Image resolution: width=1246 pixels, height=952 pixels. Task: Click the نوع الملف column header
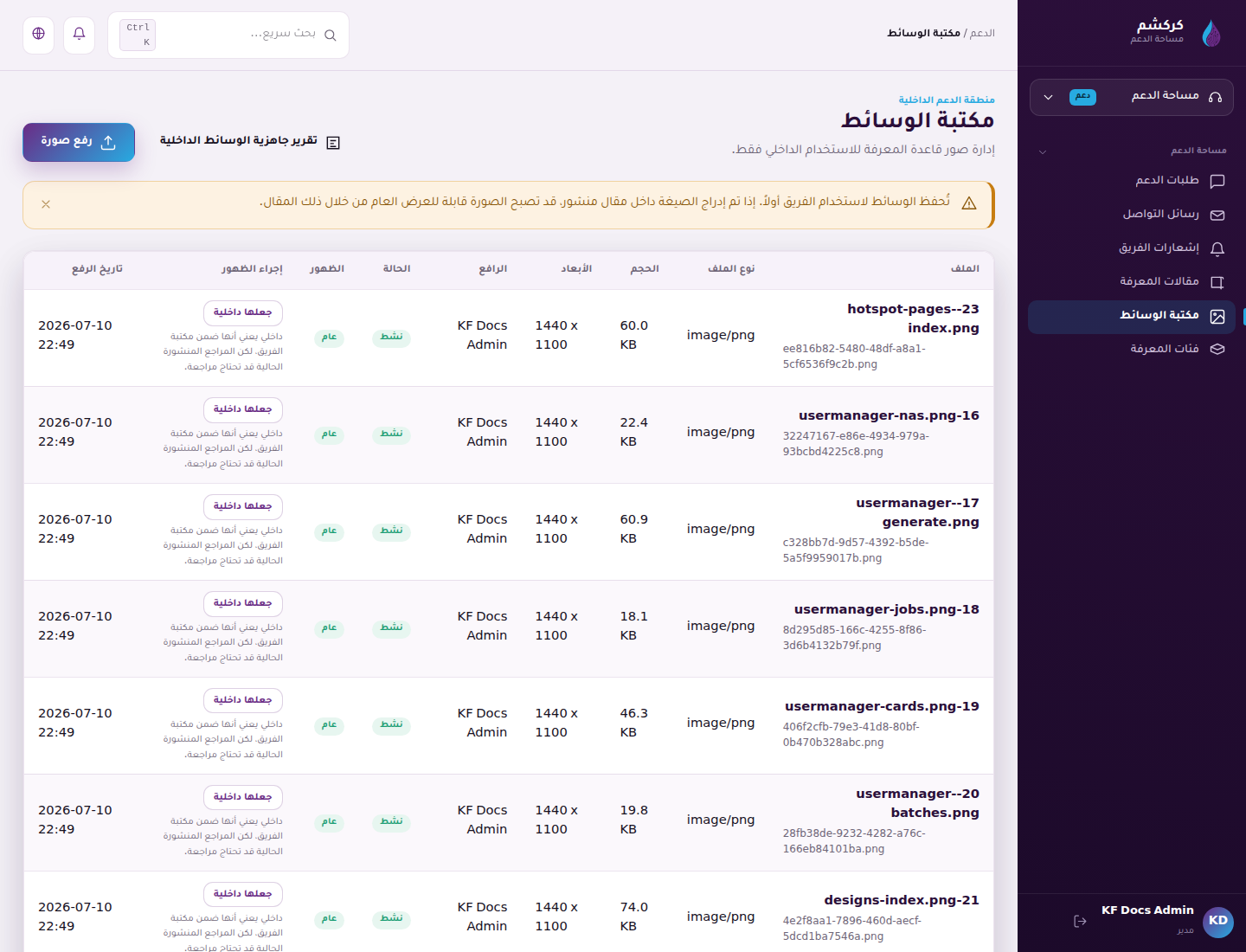(x=731, y=269)
